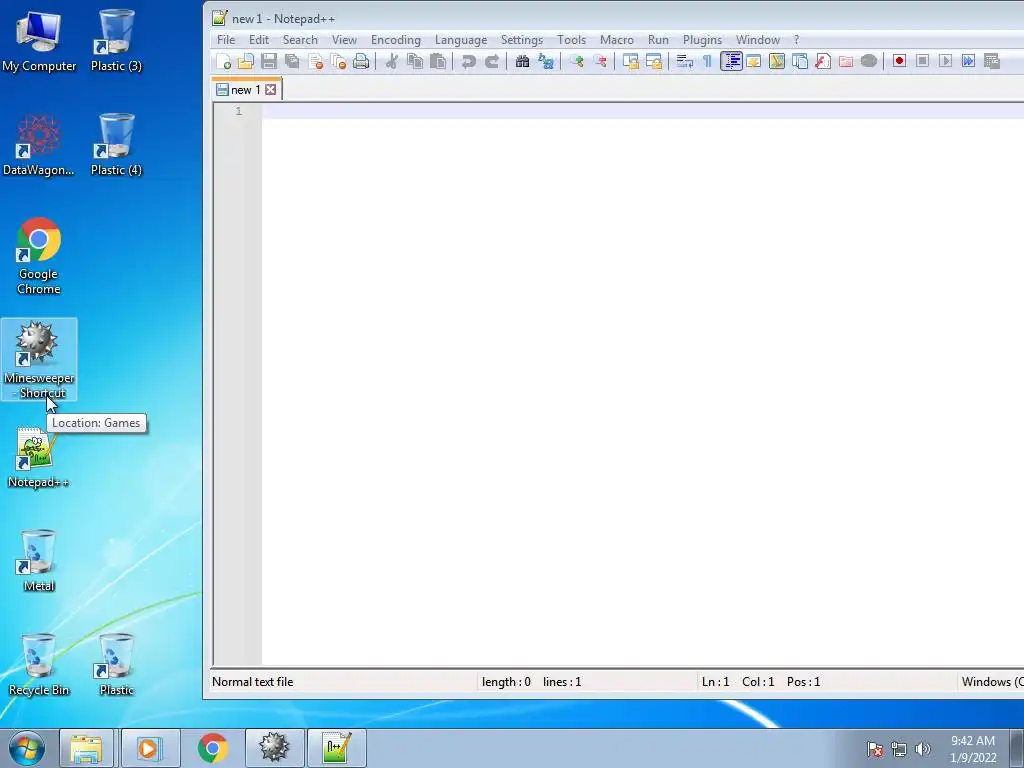Image resolution: width=1024 pixels, height=768 pixels.
Task: Select the My Computer desktop icon
Action: [39, 40]
